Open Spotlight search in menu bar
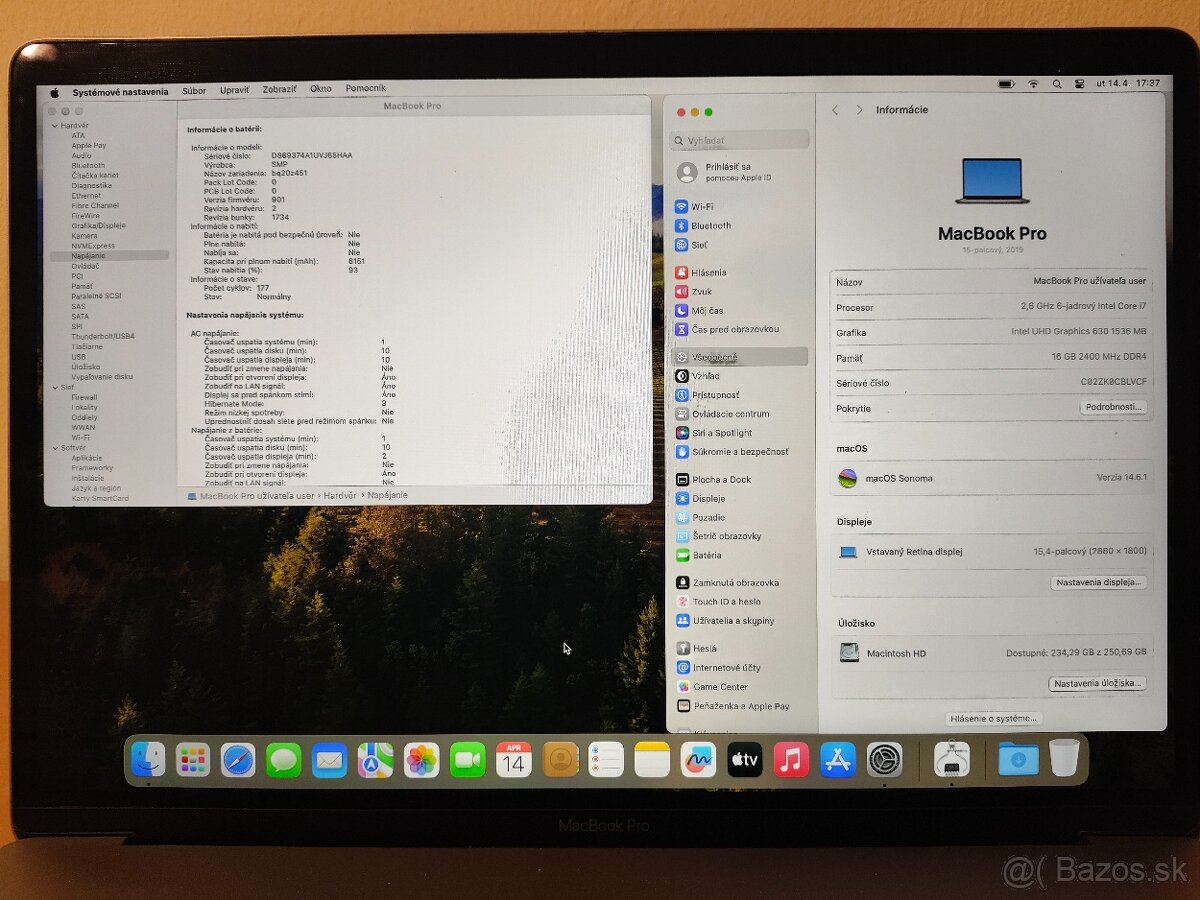This screenshot has width=1200, height=900. tap(1057, 85)
